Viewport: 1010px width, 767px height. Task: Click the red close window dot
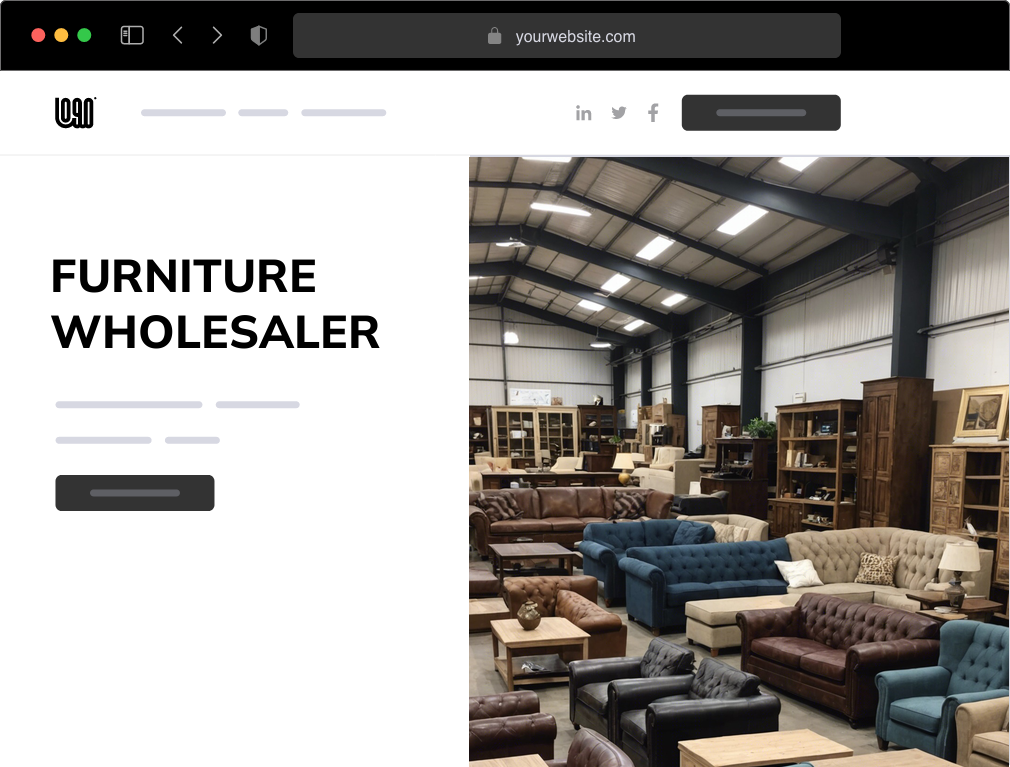pos(38,35)
